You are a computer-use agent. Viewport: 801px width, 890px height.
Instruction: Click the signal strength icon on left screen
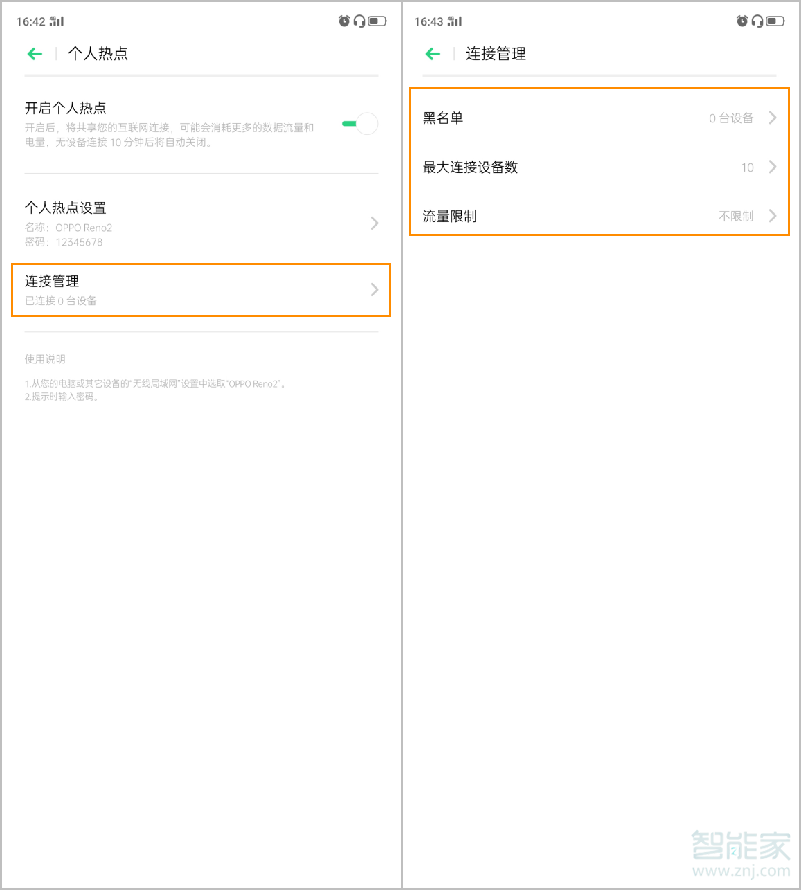[56, 20]
